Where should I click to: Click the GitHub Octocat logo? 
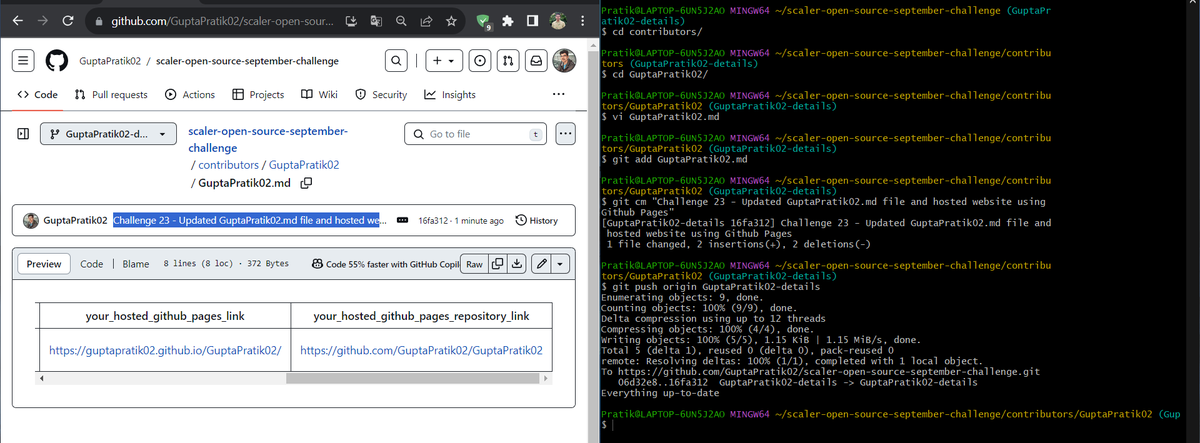pos(57,61)
